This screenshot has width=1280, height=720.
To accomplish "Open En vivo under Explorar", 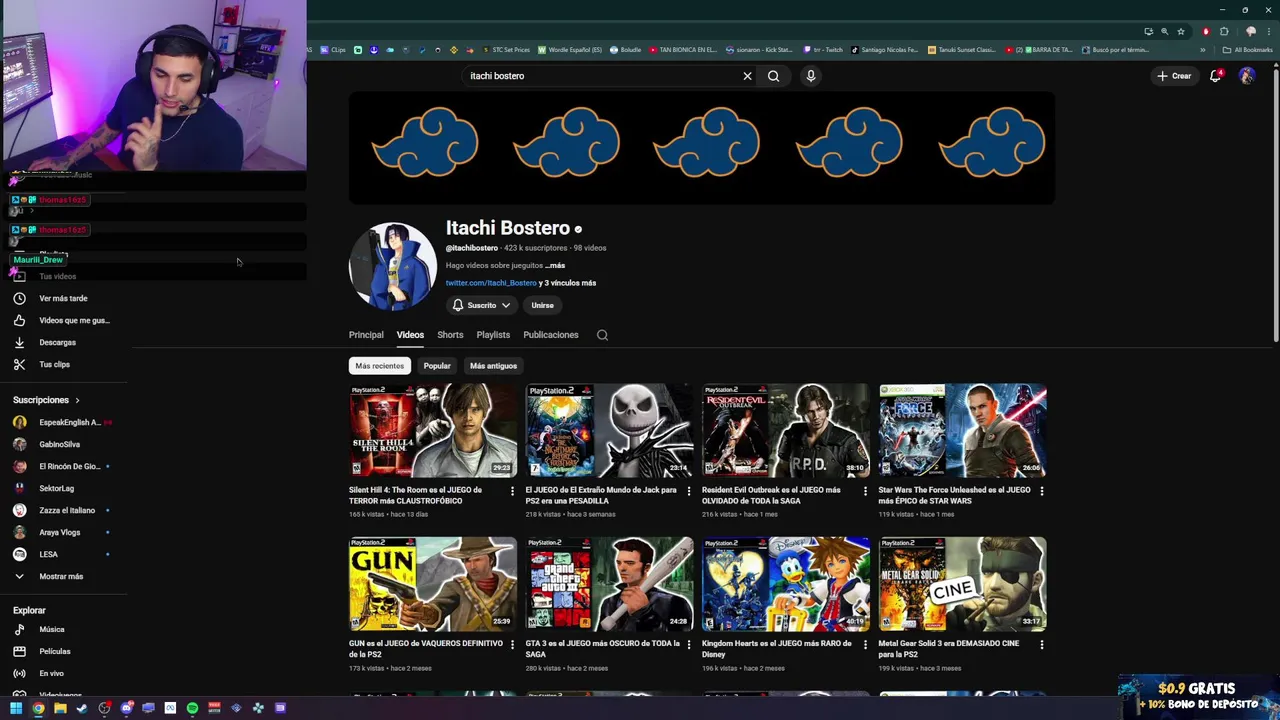I will pyautogui.click(x=40, y=673).
